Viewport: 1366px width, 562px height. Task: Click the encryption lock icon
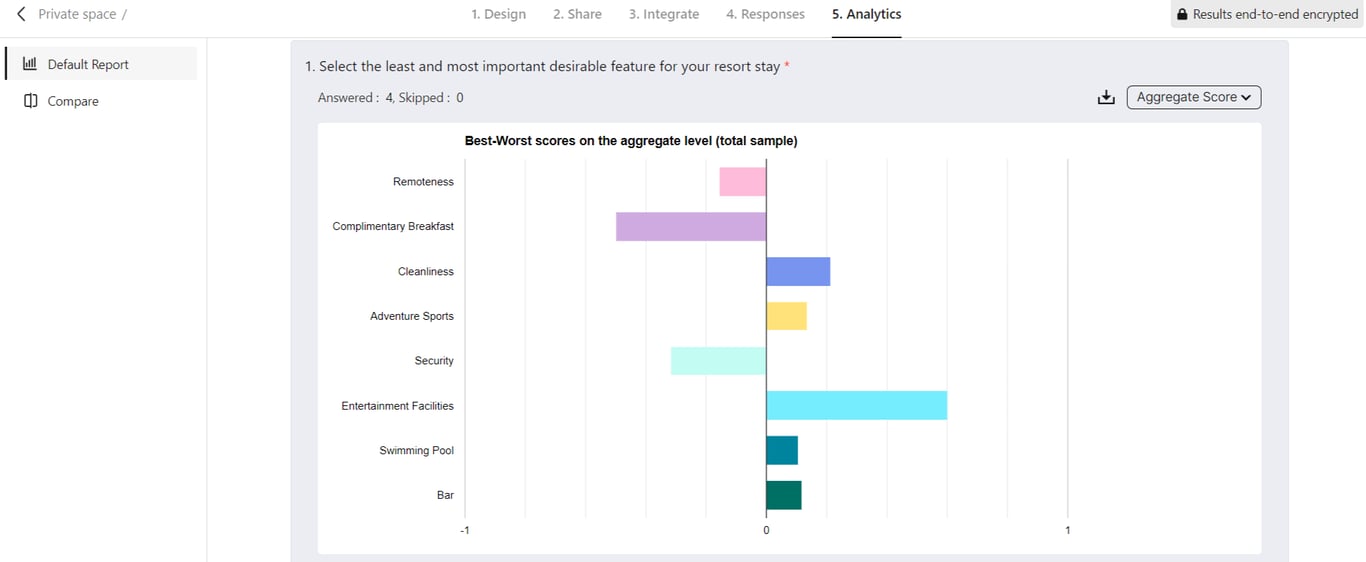coord(1182,15)
